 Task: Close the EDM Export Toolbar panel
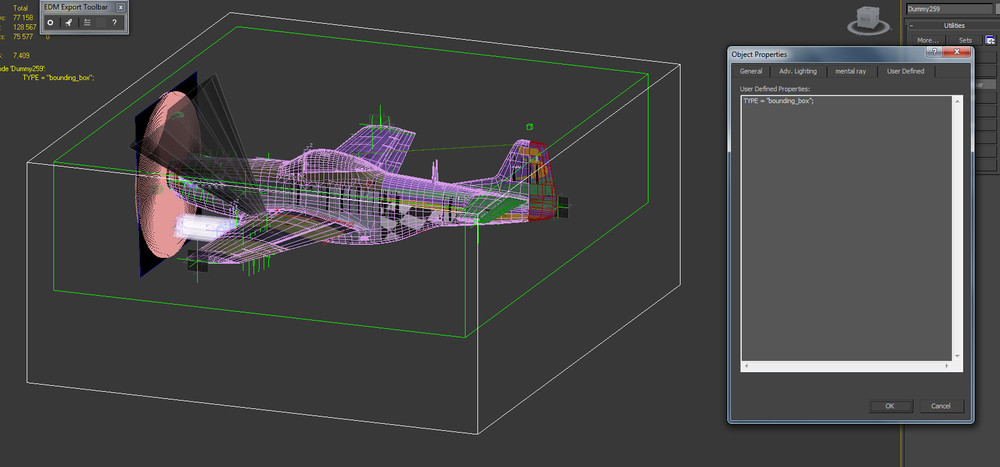pyautogui.click(x=120, y=7)
